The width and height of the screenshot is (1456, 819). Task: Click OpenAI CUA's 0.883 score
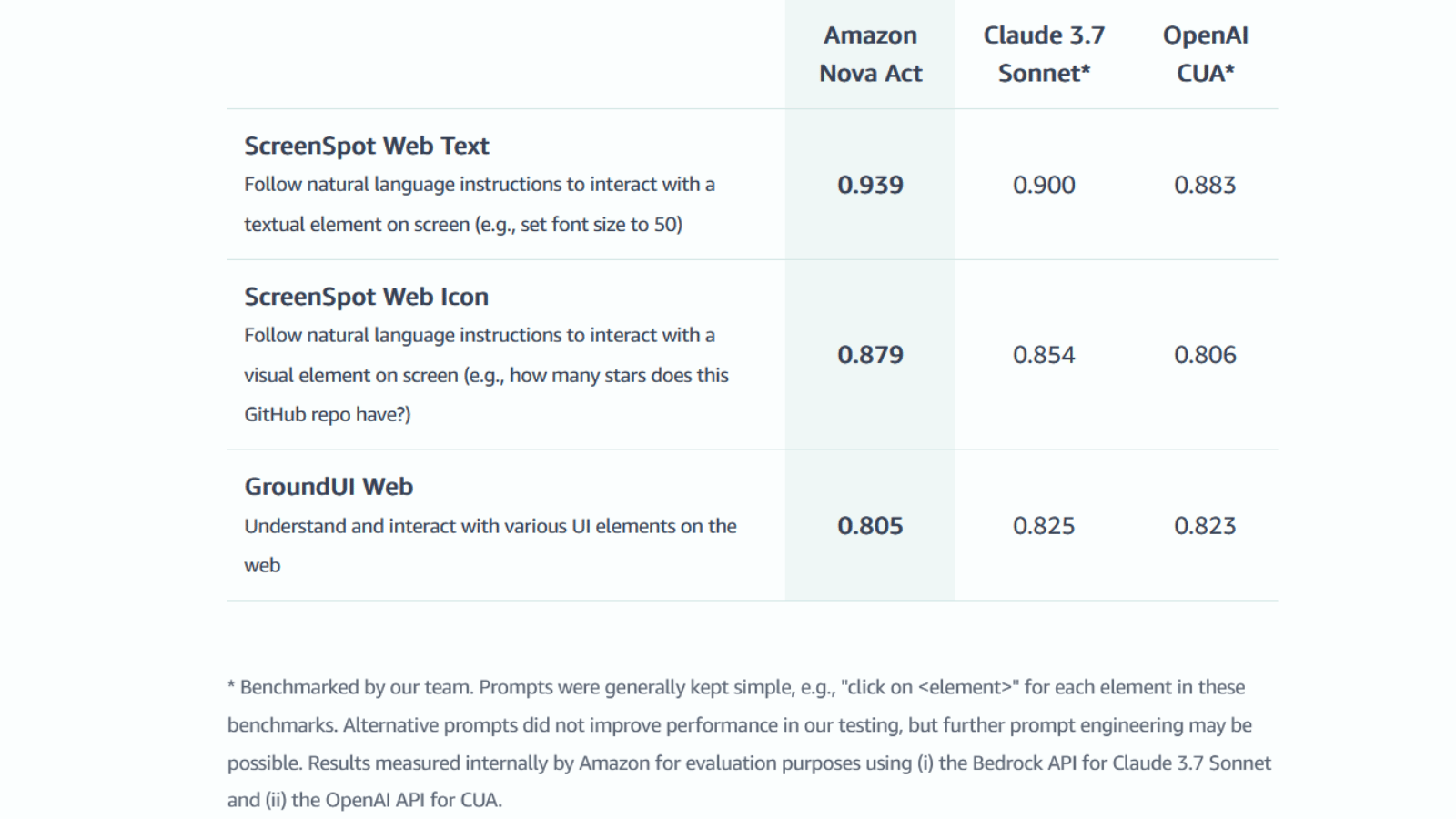coord(1205,185)
